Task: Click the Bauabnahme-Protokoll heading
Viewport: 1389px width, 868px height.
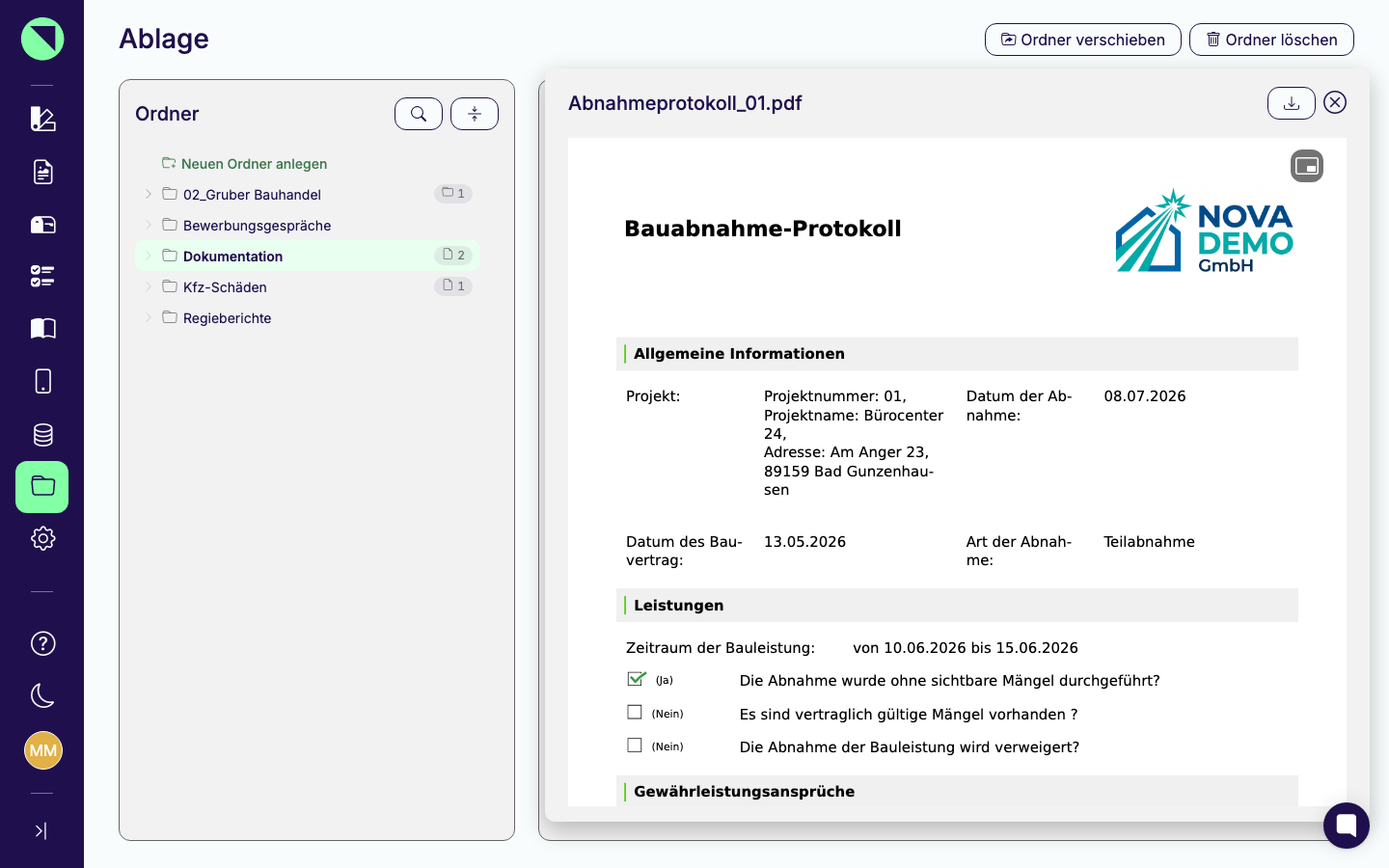Action: [763, 229]
